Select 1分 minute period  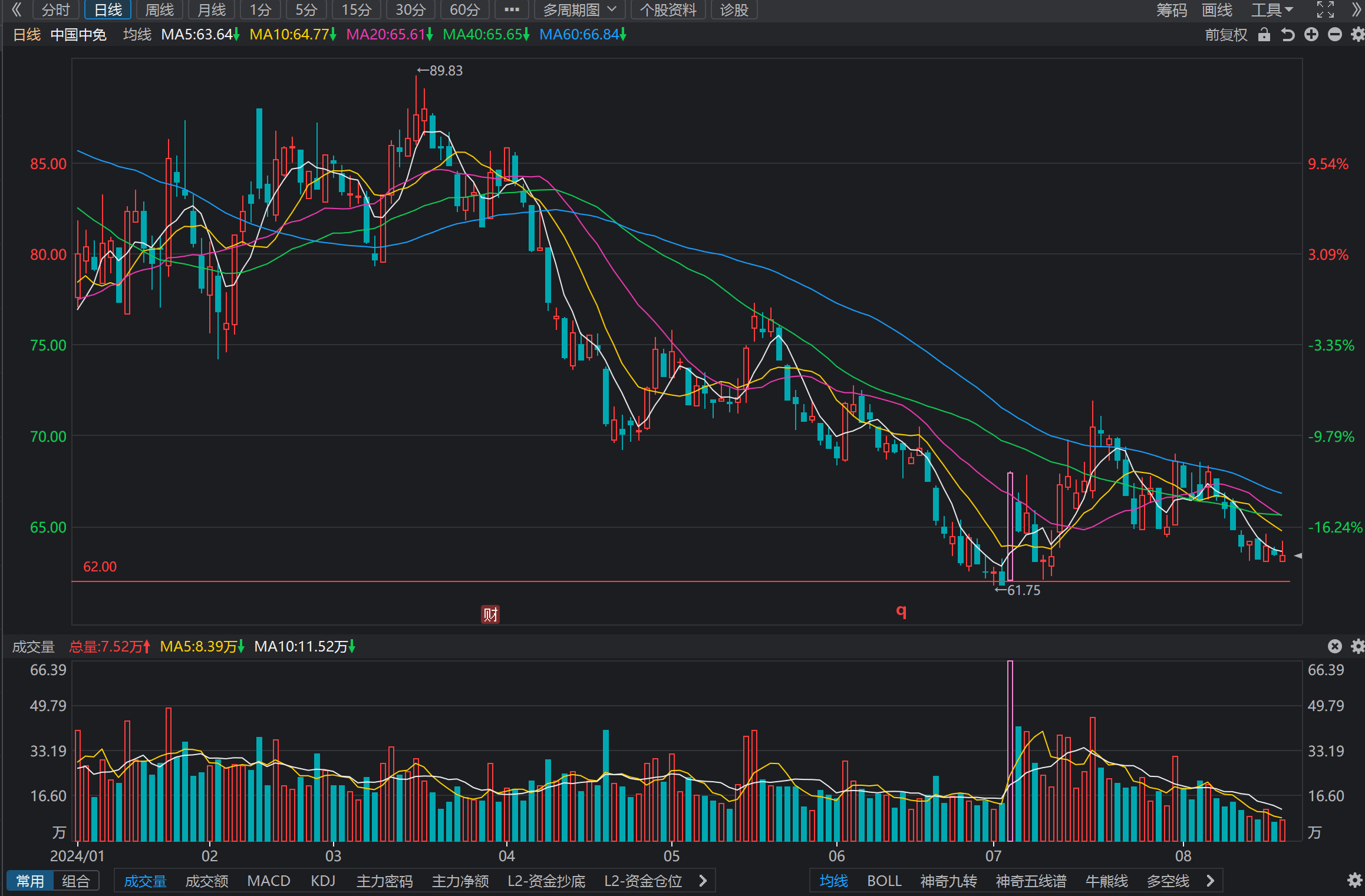260,9
